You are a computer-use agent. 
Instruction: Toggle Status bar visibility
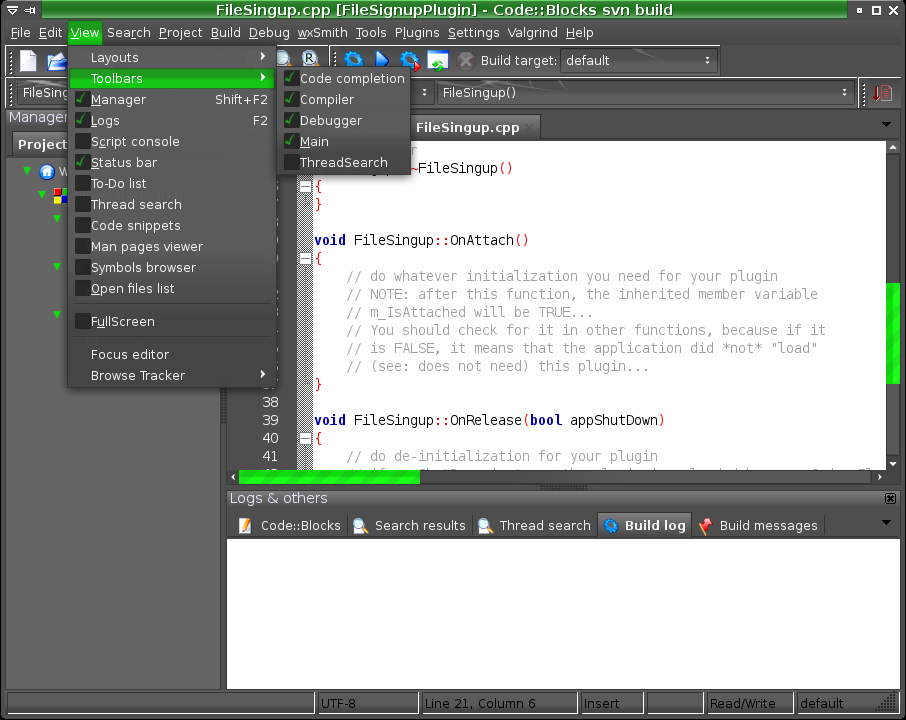point(172,162)
